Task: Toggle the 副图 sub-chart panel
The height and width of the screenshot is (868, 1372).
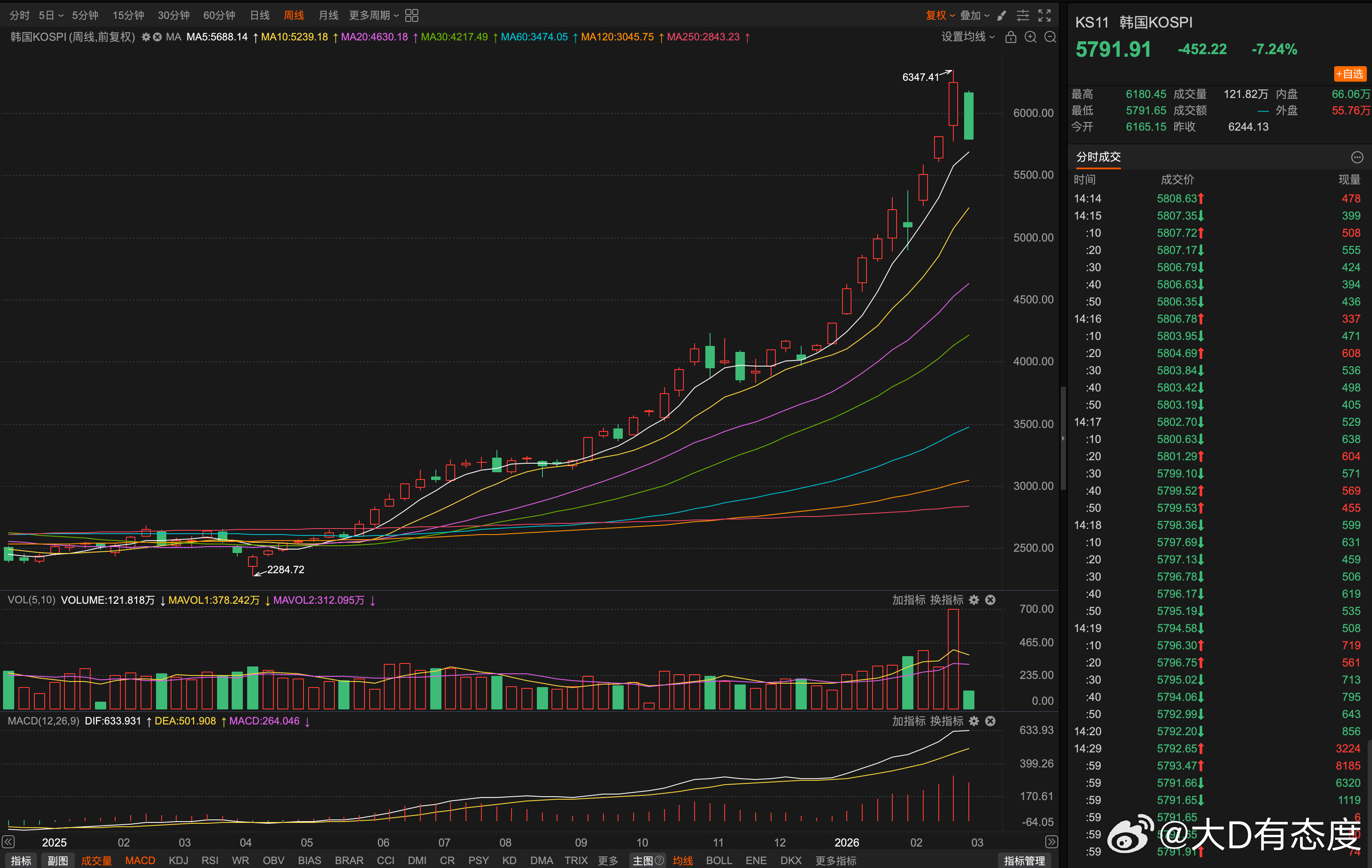Action: pyautogui.click(x=58, y=860)
